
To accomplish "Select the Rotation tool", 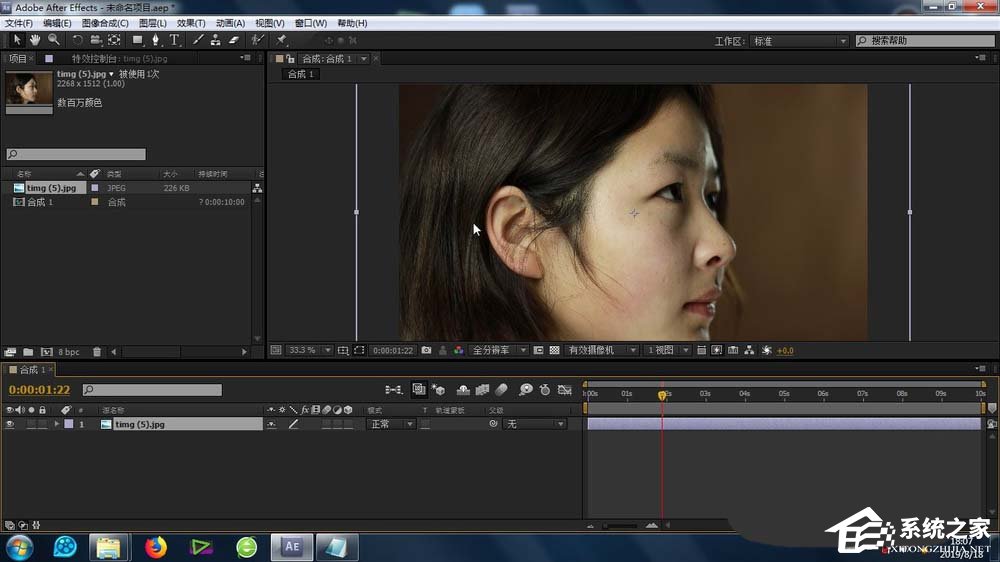I will 77,40.
